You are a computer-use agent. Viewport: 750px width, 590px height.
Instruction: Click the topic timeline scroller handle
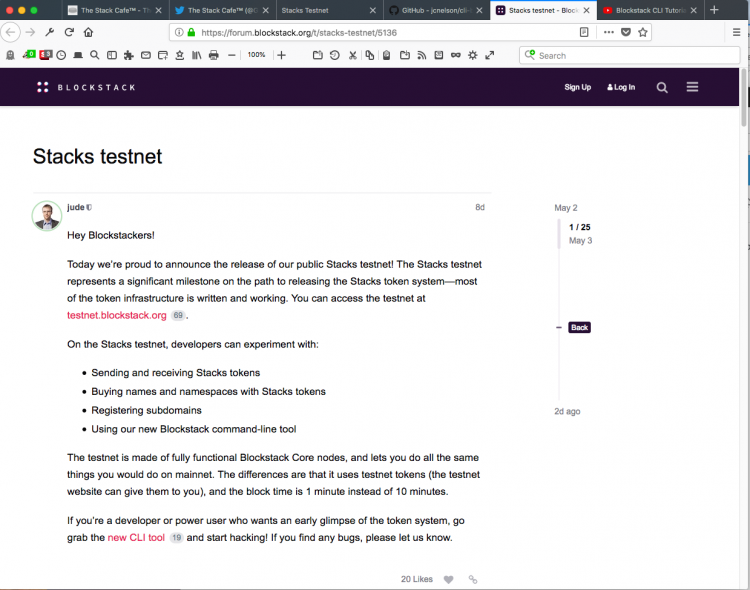click(559, 234)
